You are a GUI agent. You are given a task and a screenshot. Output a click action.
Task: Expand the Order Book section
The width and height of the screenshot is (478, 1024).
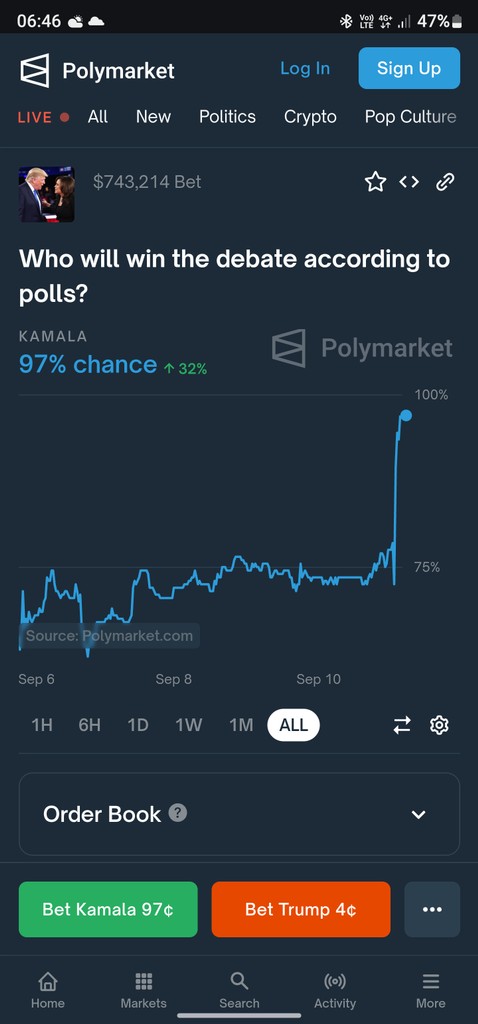239,814
